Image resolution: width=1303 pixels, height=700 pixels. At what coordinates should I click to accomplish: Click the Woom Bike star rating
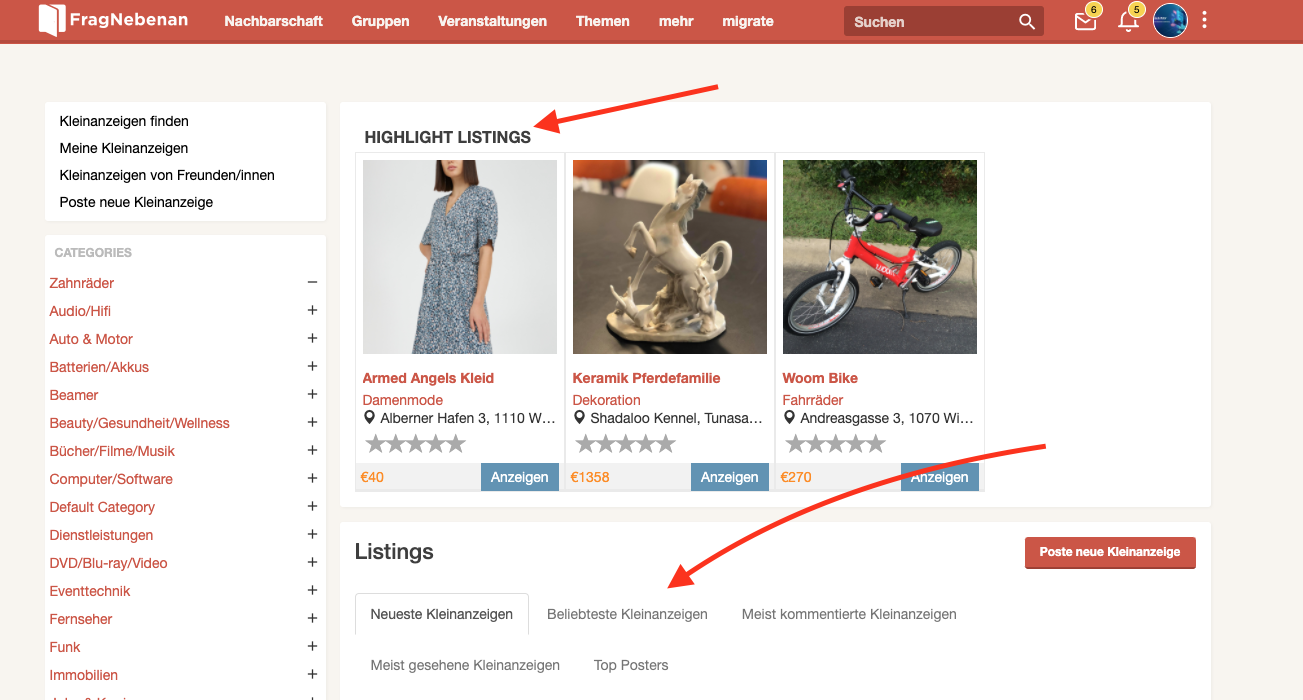pyautogui.click(x=835, y=443)
